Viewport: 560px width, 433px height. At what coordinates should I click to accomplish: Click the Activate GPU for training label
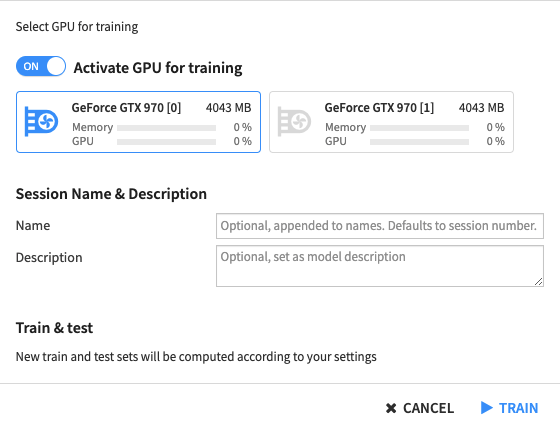click(158, 68)
